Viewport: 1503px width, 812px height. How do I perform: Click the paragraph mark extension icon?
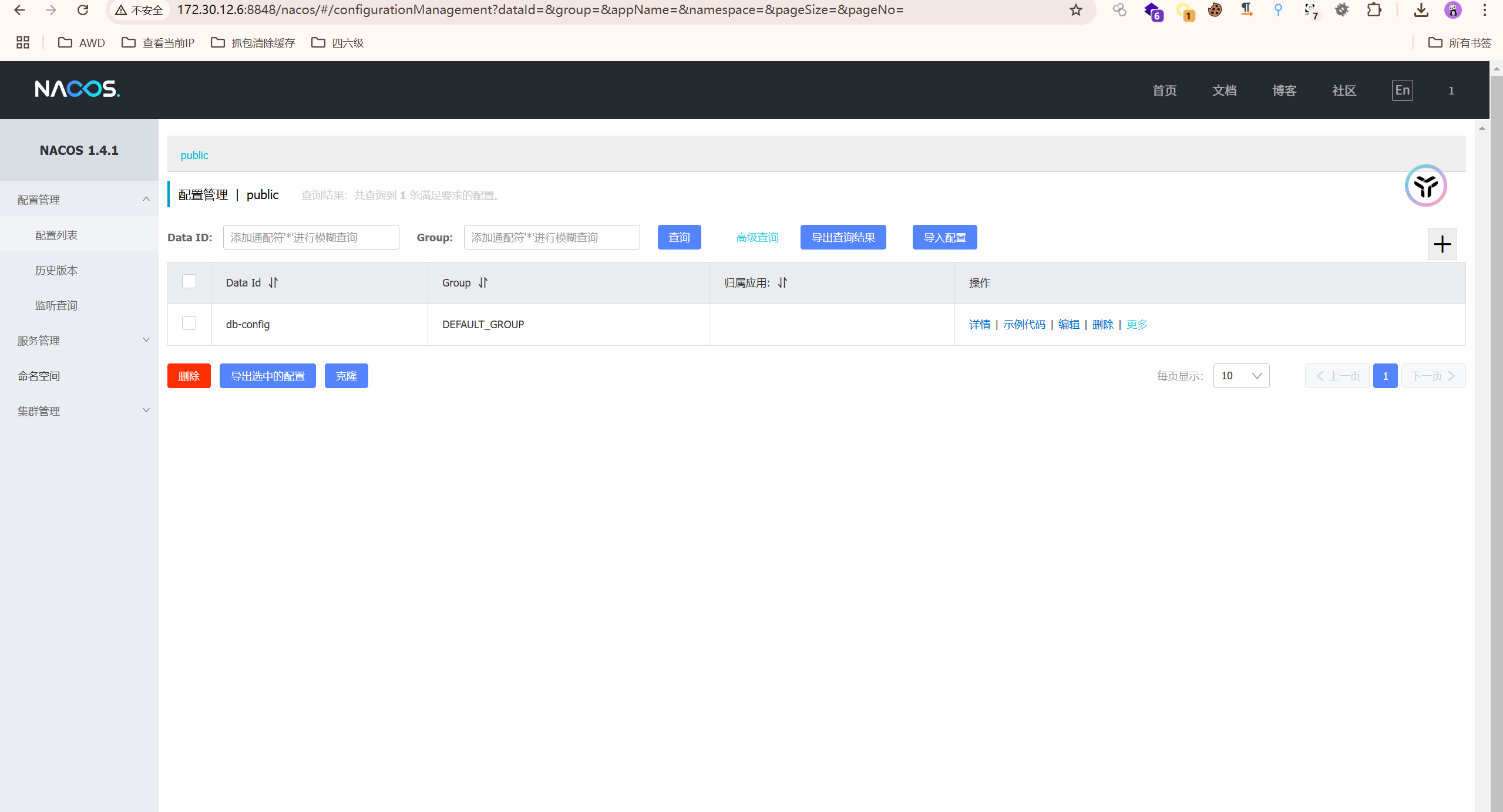[1246, 10]
